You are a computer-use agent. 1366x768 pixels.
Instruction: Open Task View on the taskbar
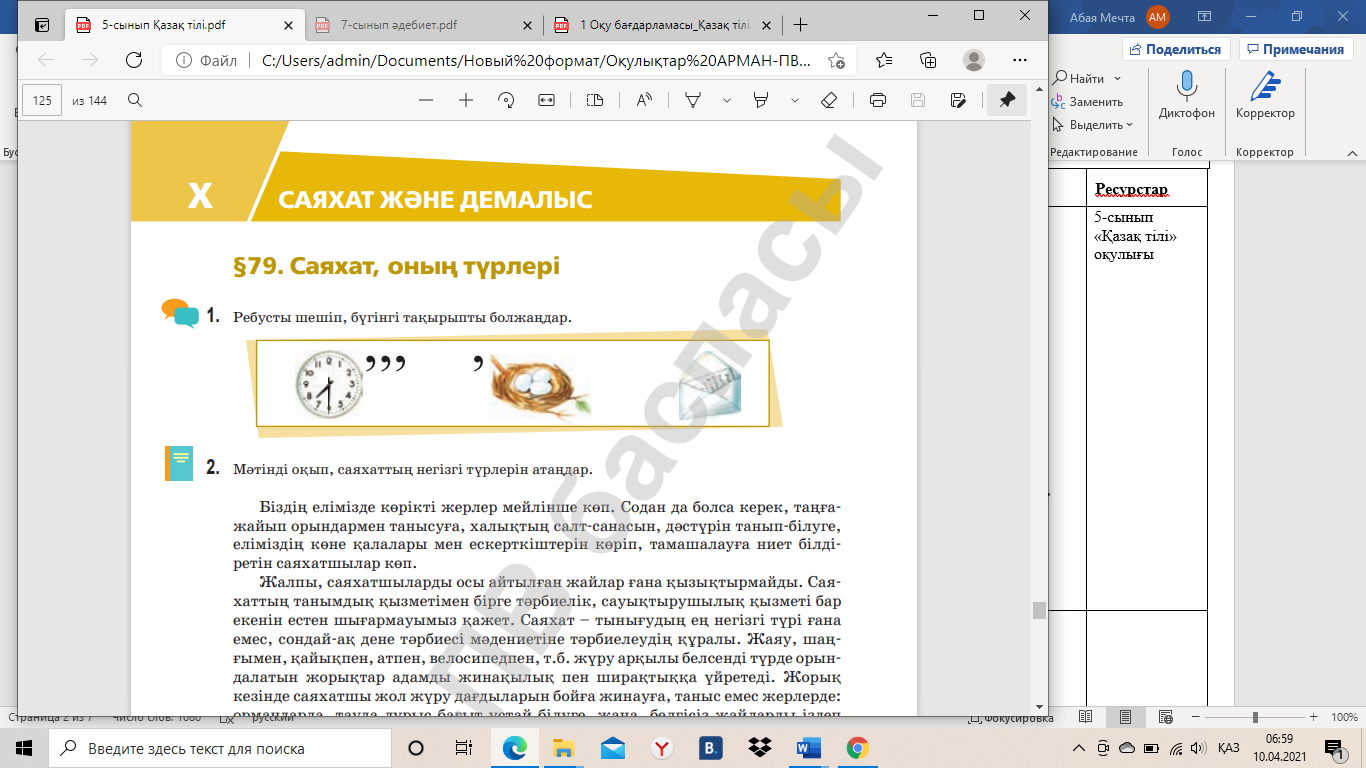click(x=463, y=748)
